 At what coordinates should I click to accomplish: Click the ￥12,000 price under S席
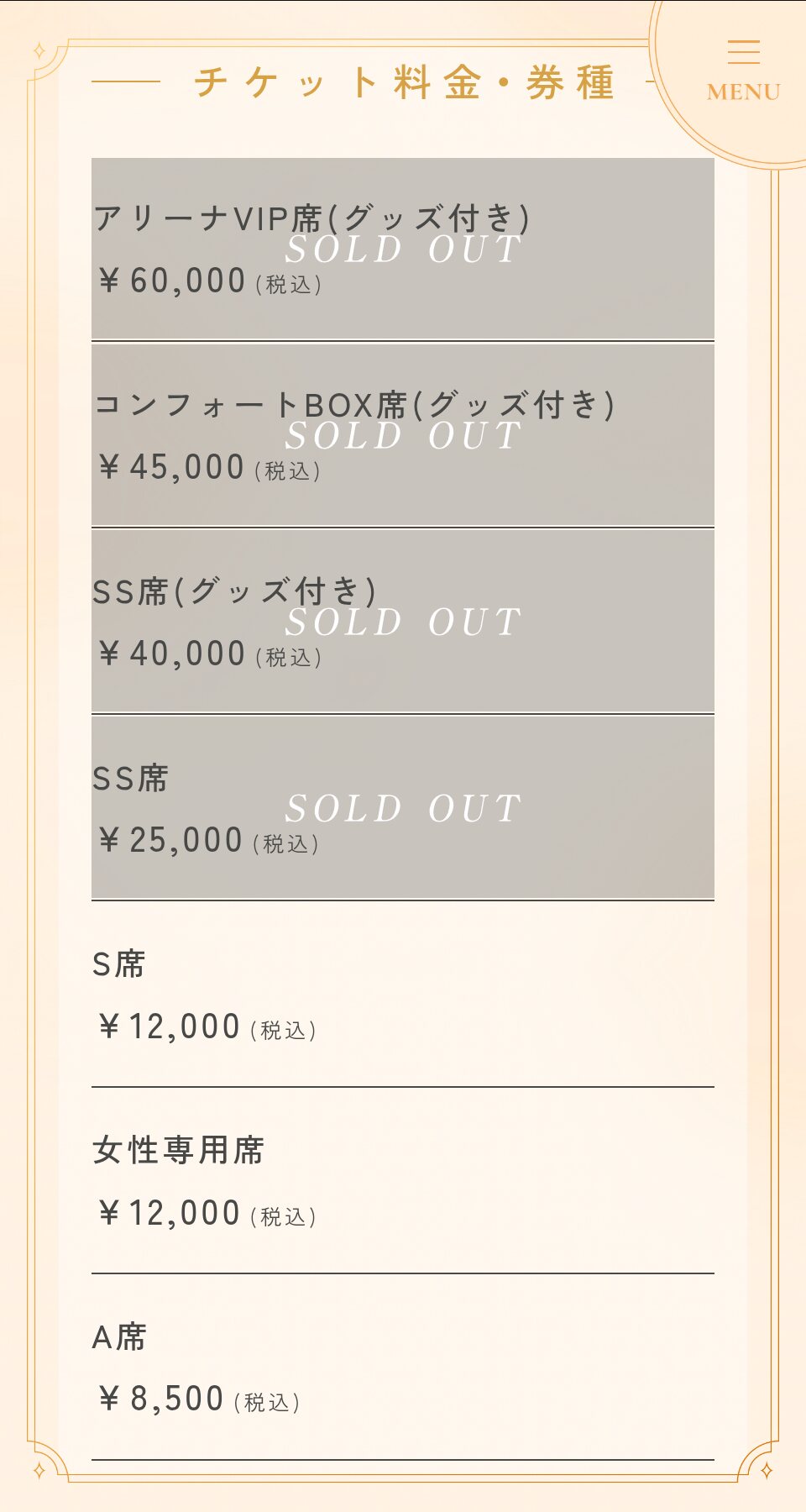[x=170, y=1027]
